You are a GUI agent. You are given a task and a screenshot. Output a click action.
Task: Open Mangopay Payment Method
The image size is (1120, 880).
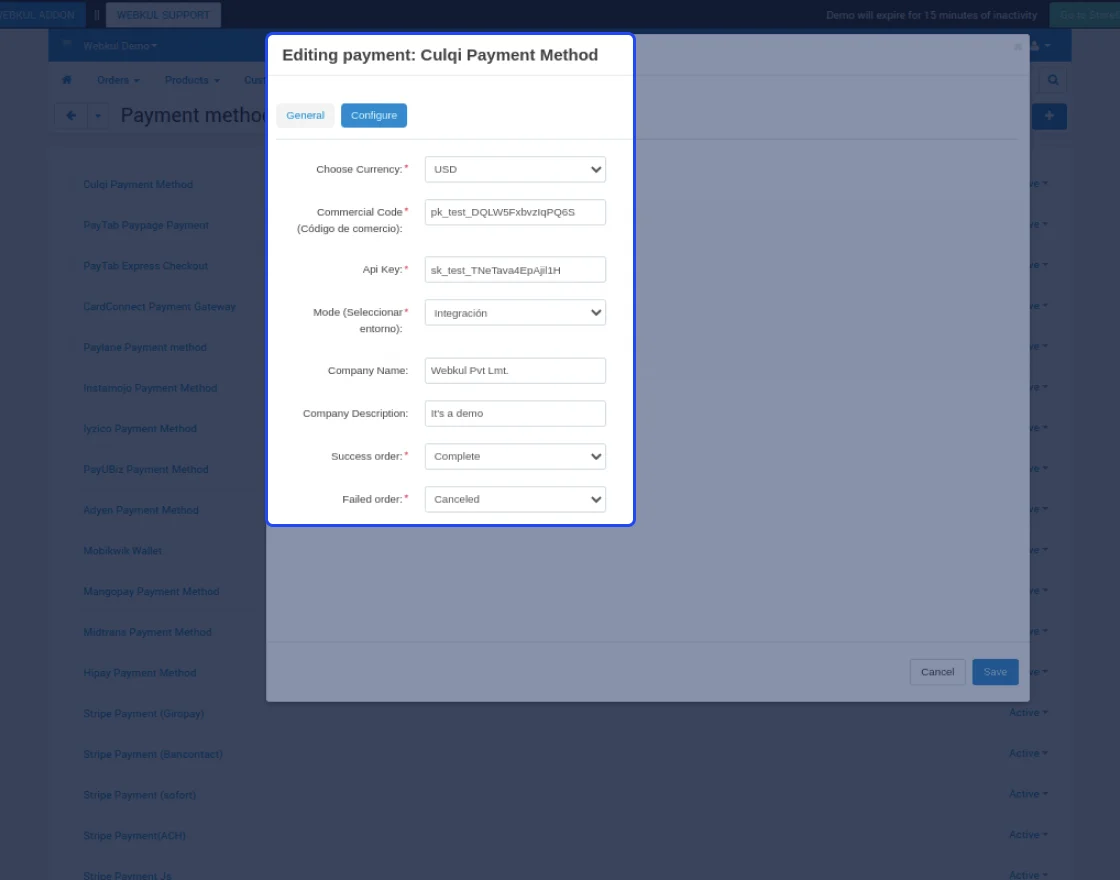pyautogui.click(x=151, y=591)
